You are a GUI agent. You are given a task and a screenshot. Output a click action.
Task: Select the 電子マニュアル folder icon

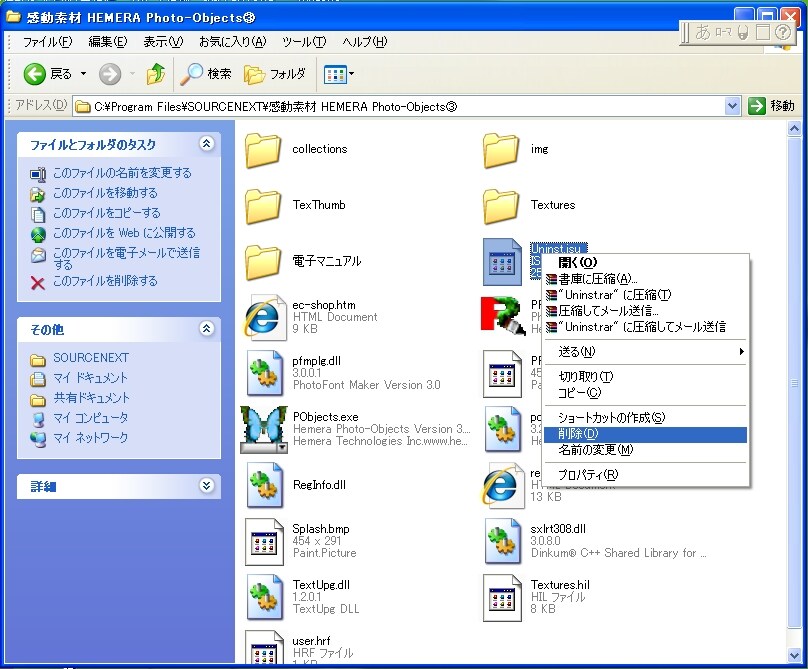(x=263, y=262)
